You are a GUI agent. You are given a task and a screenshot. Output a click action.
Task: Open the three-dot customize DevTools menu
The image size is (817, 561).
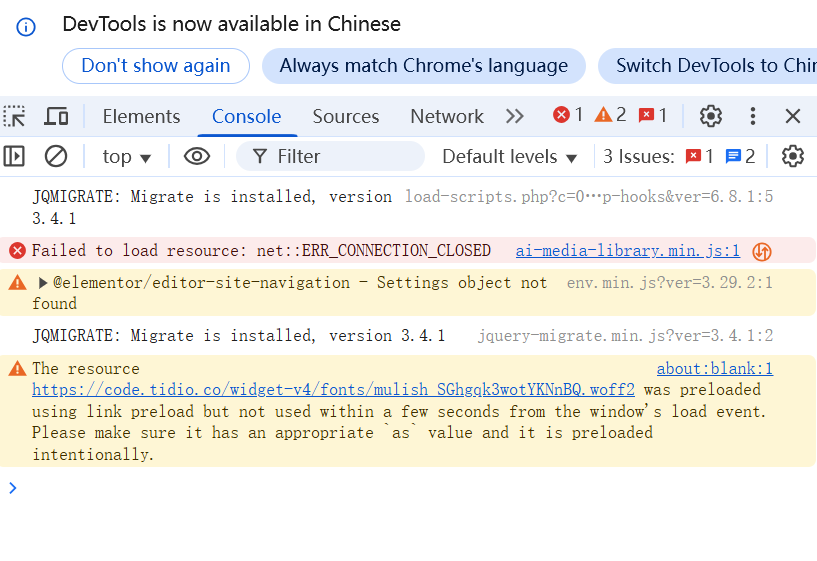753,116
